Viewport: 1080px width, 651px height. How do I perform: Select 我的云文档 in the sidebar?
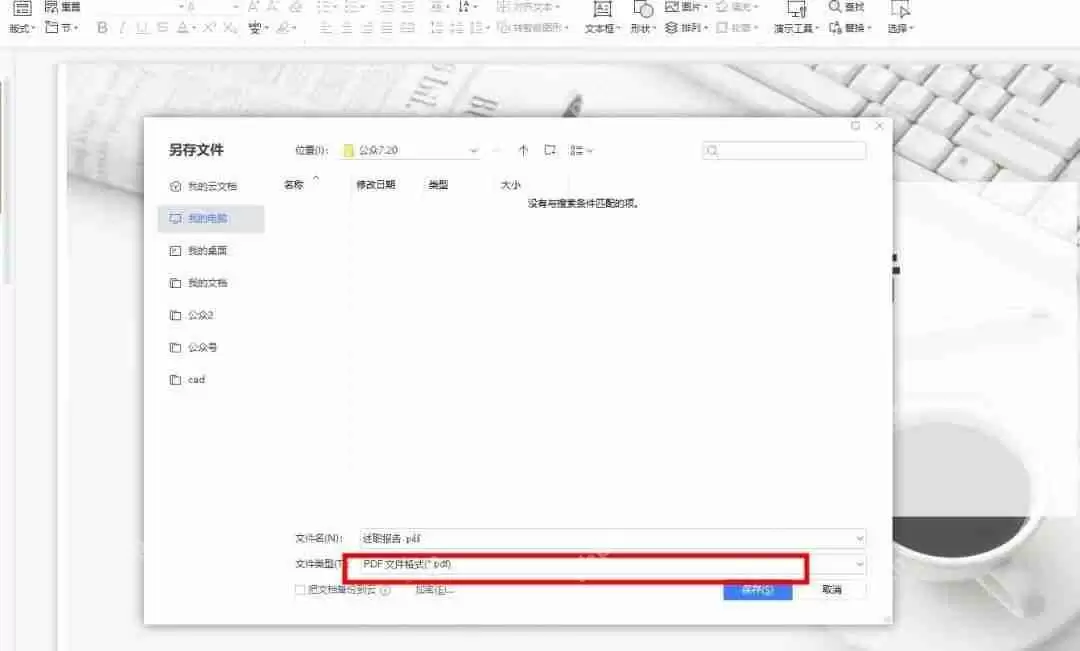tap(204, 185)
